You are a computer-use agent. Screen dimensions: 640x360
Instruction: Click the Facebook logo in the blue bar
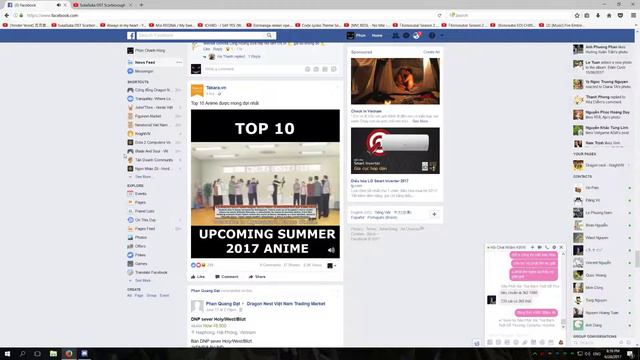(x=131, y=36)
